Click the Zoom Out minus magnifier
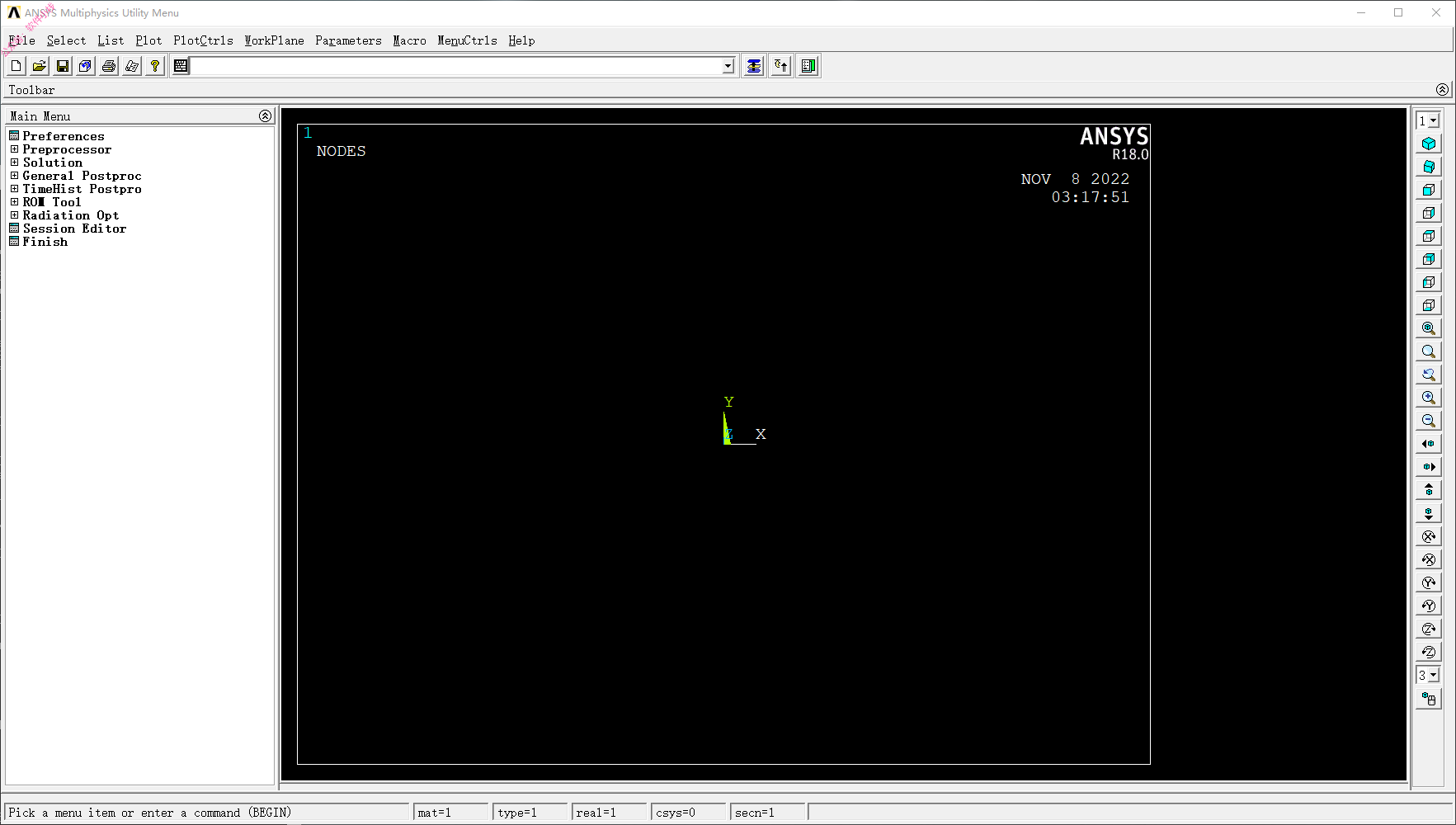Viewport: 1456px width, 825px height. coord(1429,421)
